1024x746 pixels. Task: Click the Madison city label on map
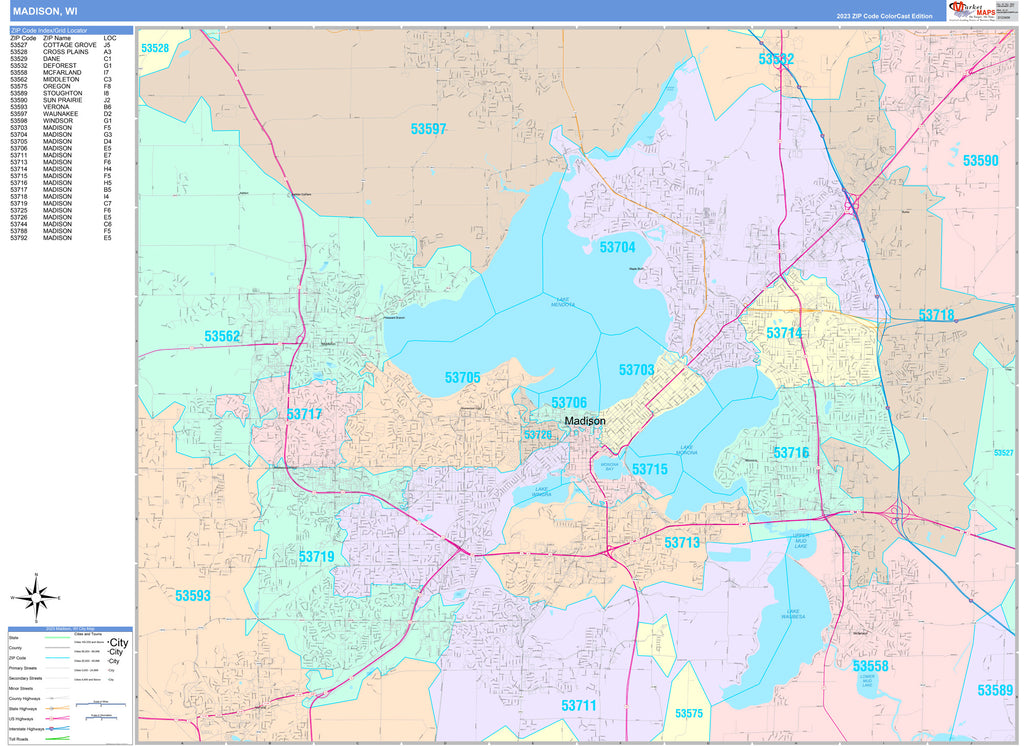point(584,421)
